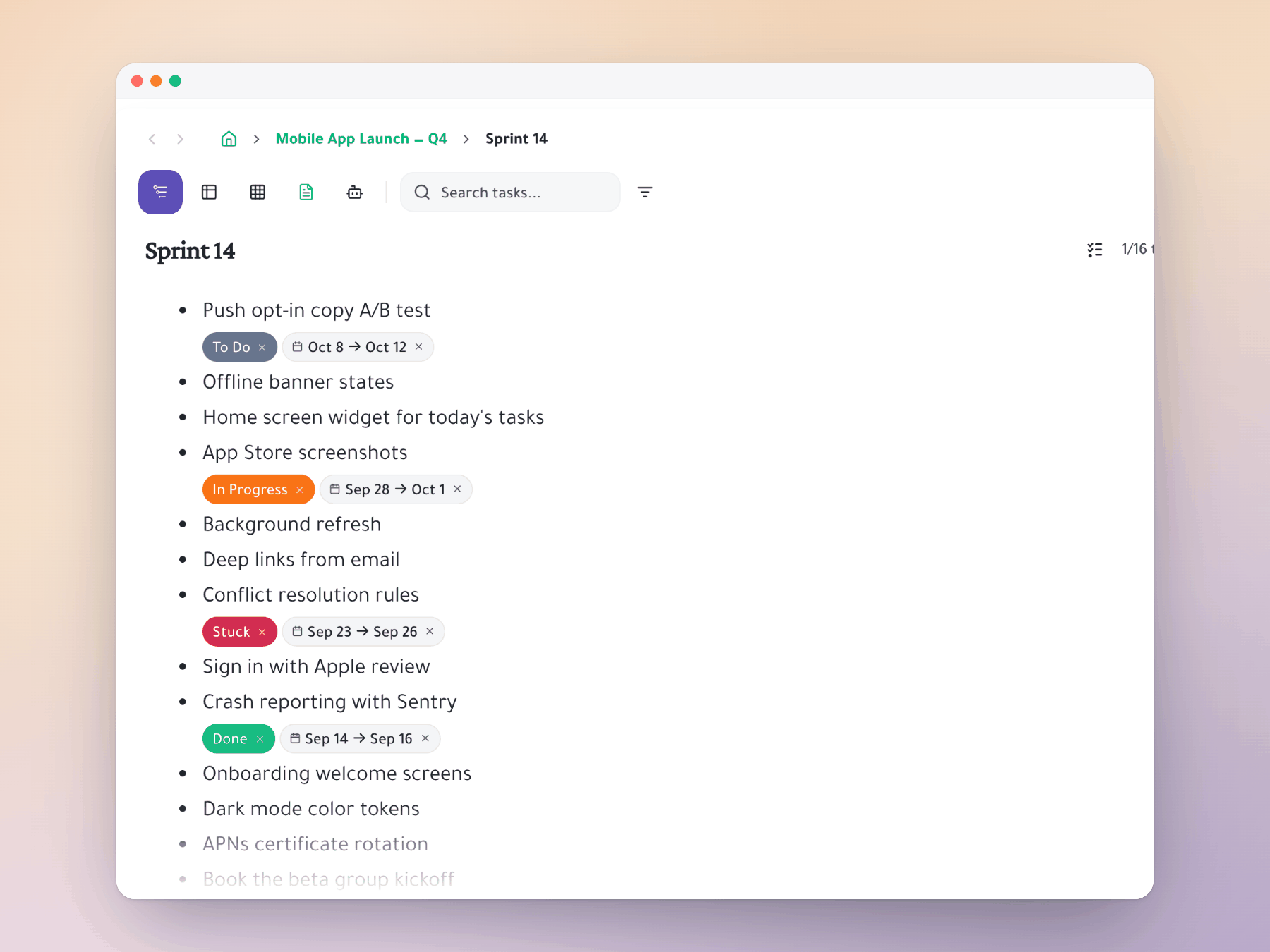Select task APNs certificate rotation
Viewport: 1270px width, 952px height.
click(315, 844)
